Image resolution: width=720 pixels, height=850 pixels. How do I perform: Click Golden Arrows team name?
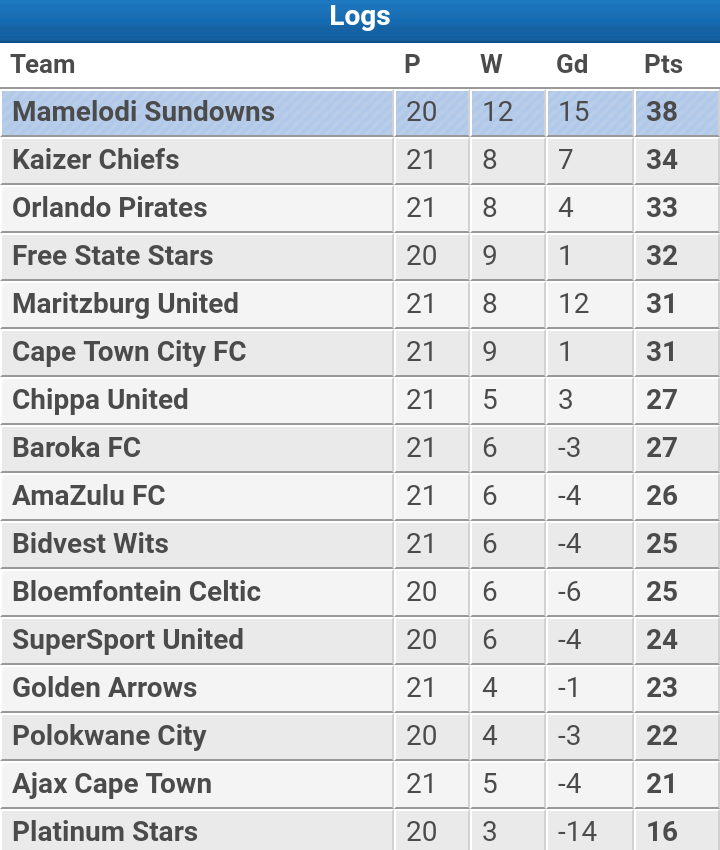105,688
